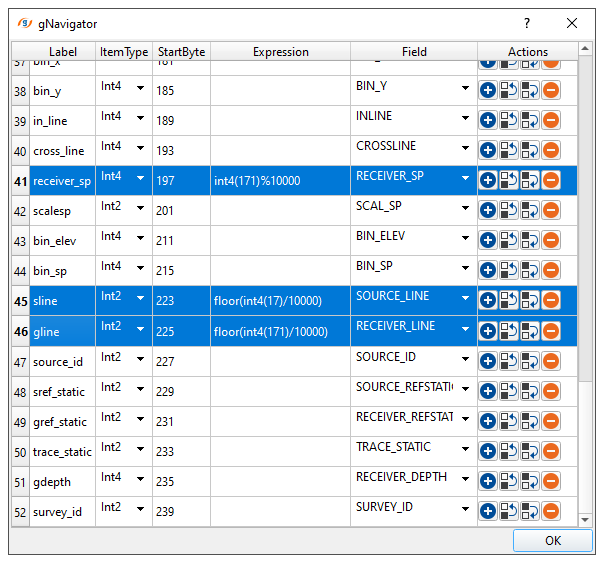Click the vertical scrollbar down arrow

tap(585, 519)
